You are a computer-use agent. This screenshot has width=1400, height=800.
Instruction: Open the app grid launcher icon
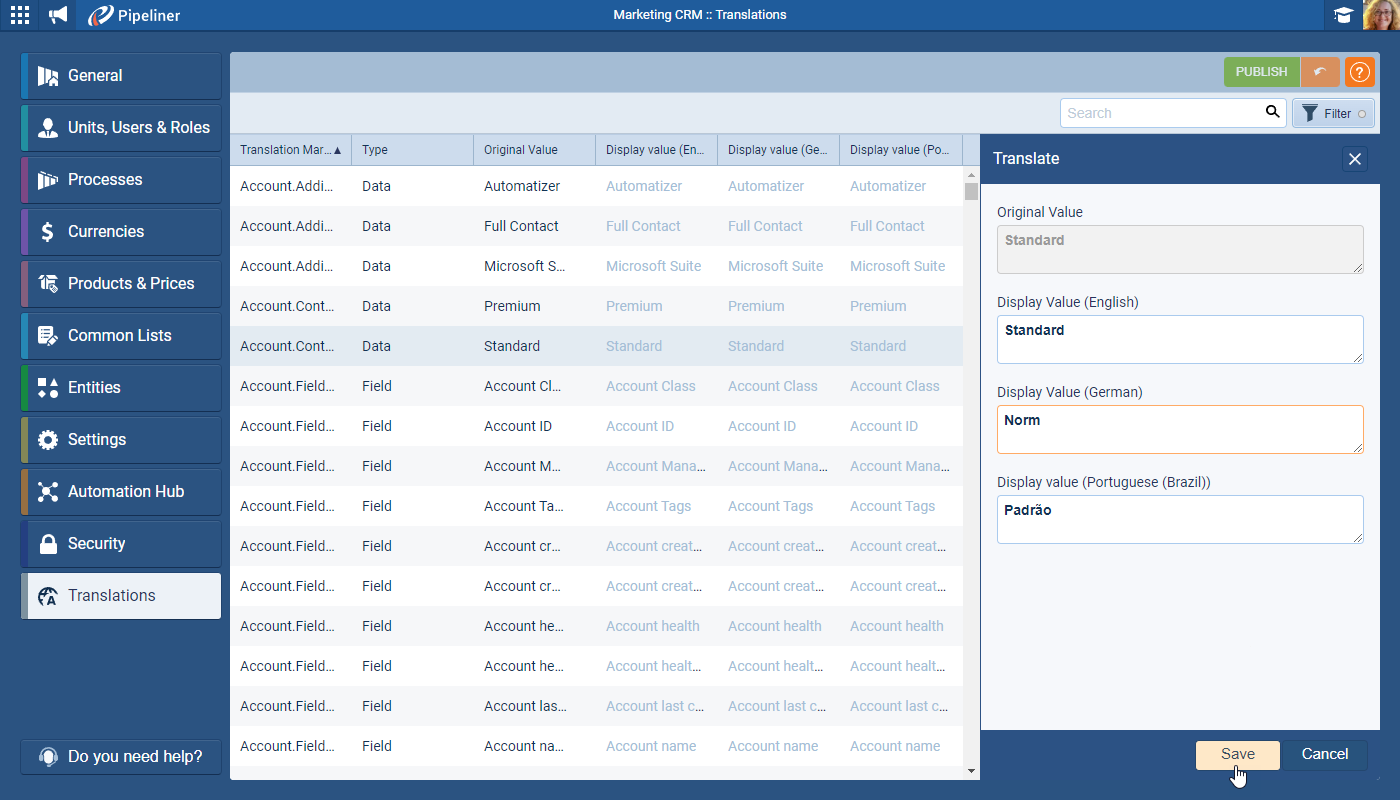[19, 15]
